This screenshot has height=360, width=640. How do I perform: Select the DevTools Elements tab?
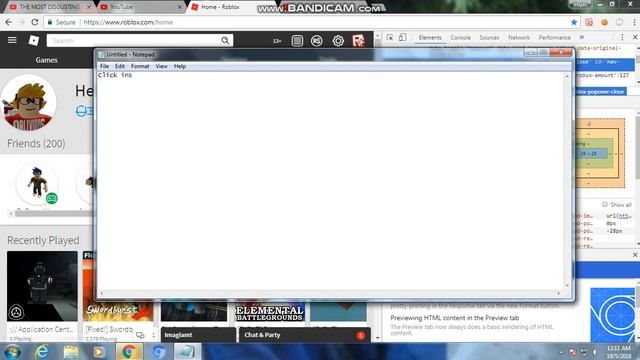coord(430,38)
